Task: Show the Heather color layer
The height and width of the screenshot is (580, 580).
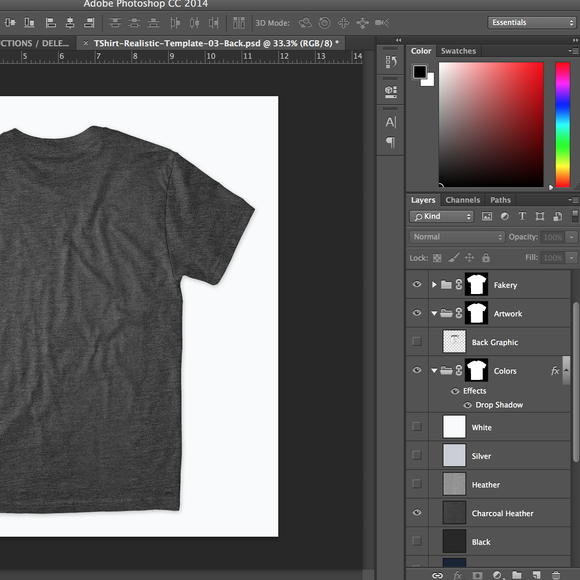Action: tap(417, 483)
